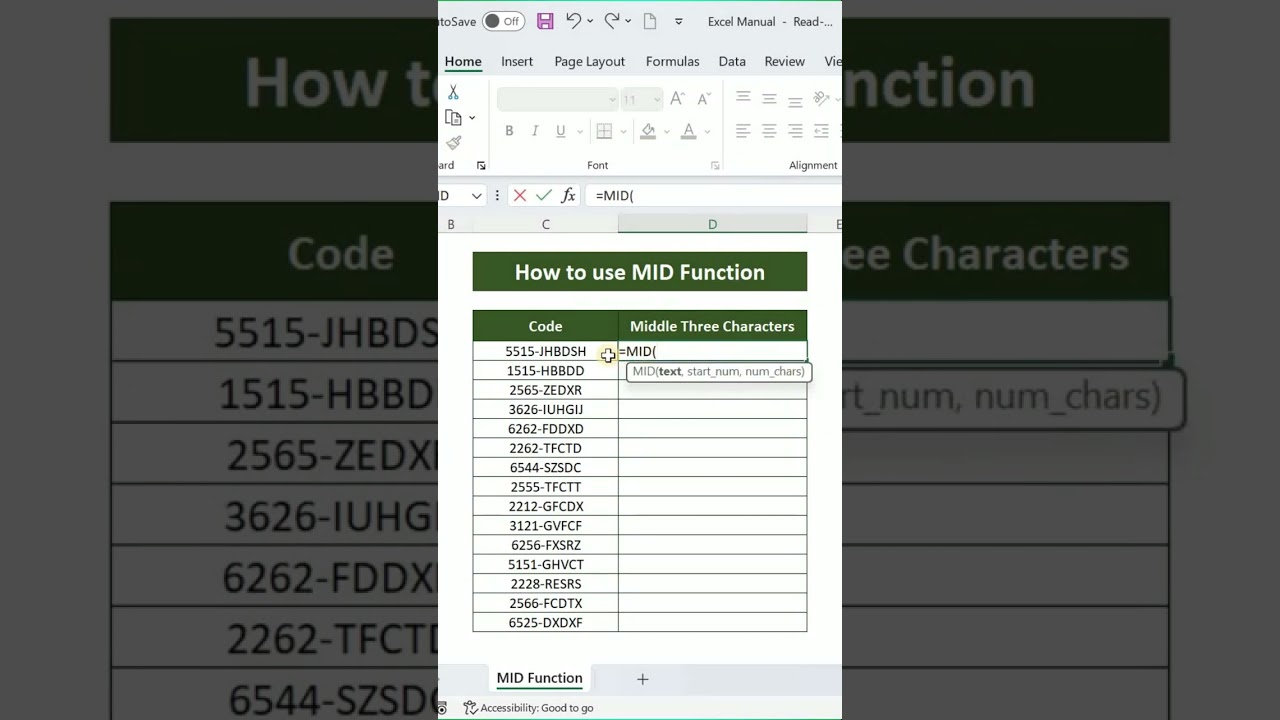
Task: Click the Redo arrow icon
Action: (612, 21)
